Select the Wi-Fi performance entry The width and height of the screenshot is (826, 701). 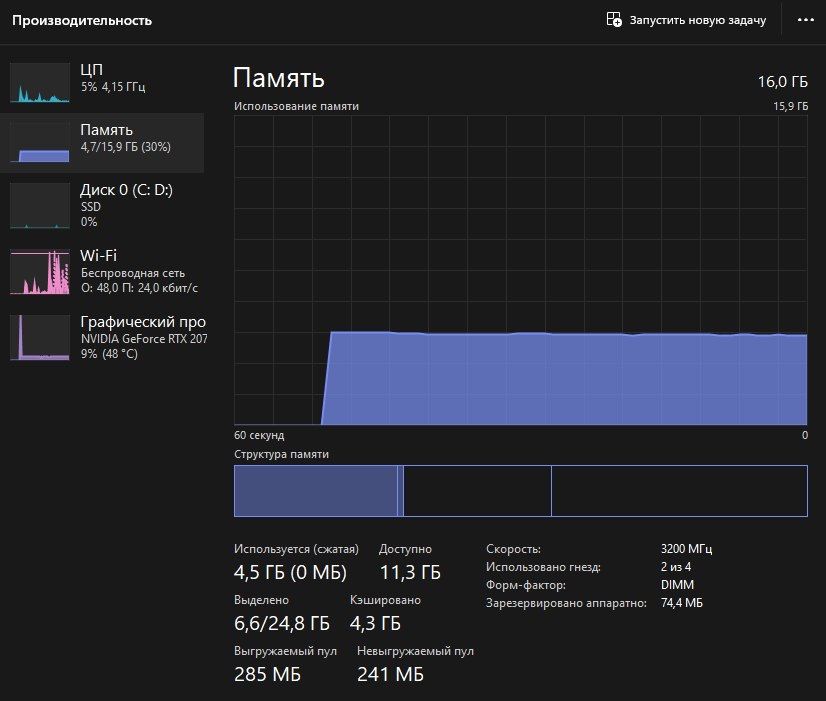(x=102, y=272)
